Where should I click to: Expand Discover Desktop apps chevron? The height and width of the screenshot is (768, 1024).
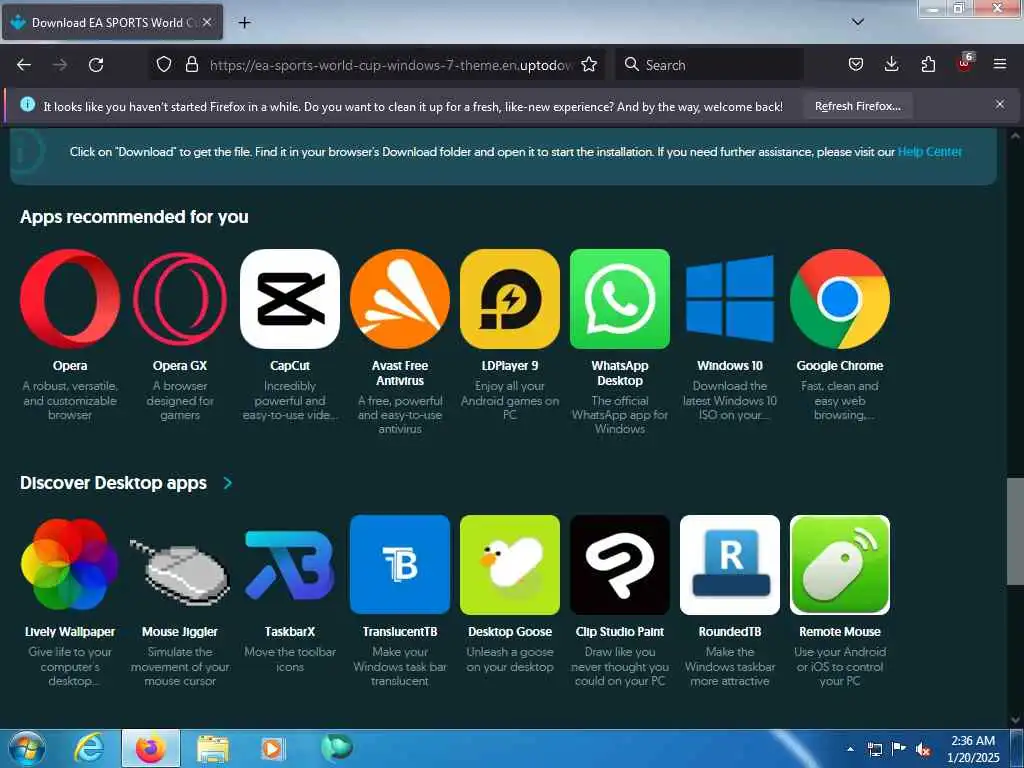(x=227, y=483)
